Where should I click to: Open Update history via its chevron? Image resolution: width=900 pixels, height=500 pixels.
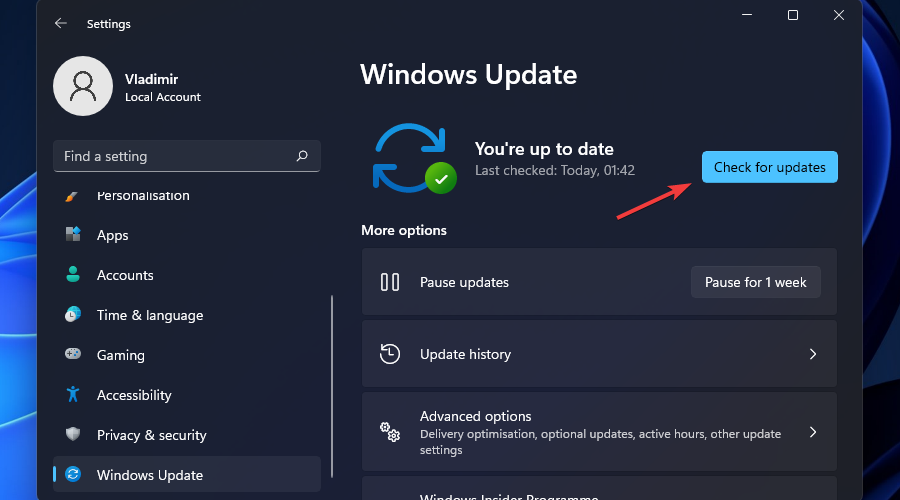813,354
